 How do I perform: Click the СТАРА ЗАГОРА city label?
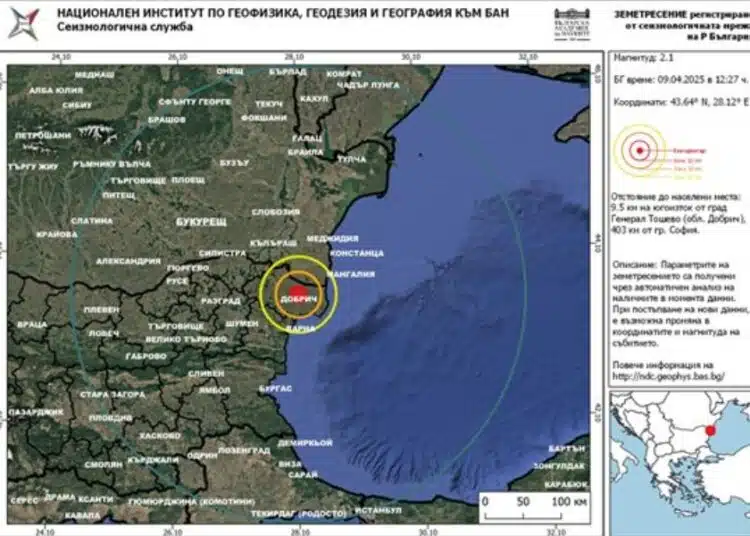tap(112, 395)
